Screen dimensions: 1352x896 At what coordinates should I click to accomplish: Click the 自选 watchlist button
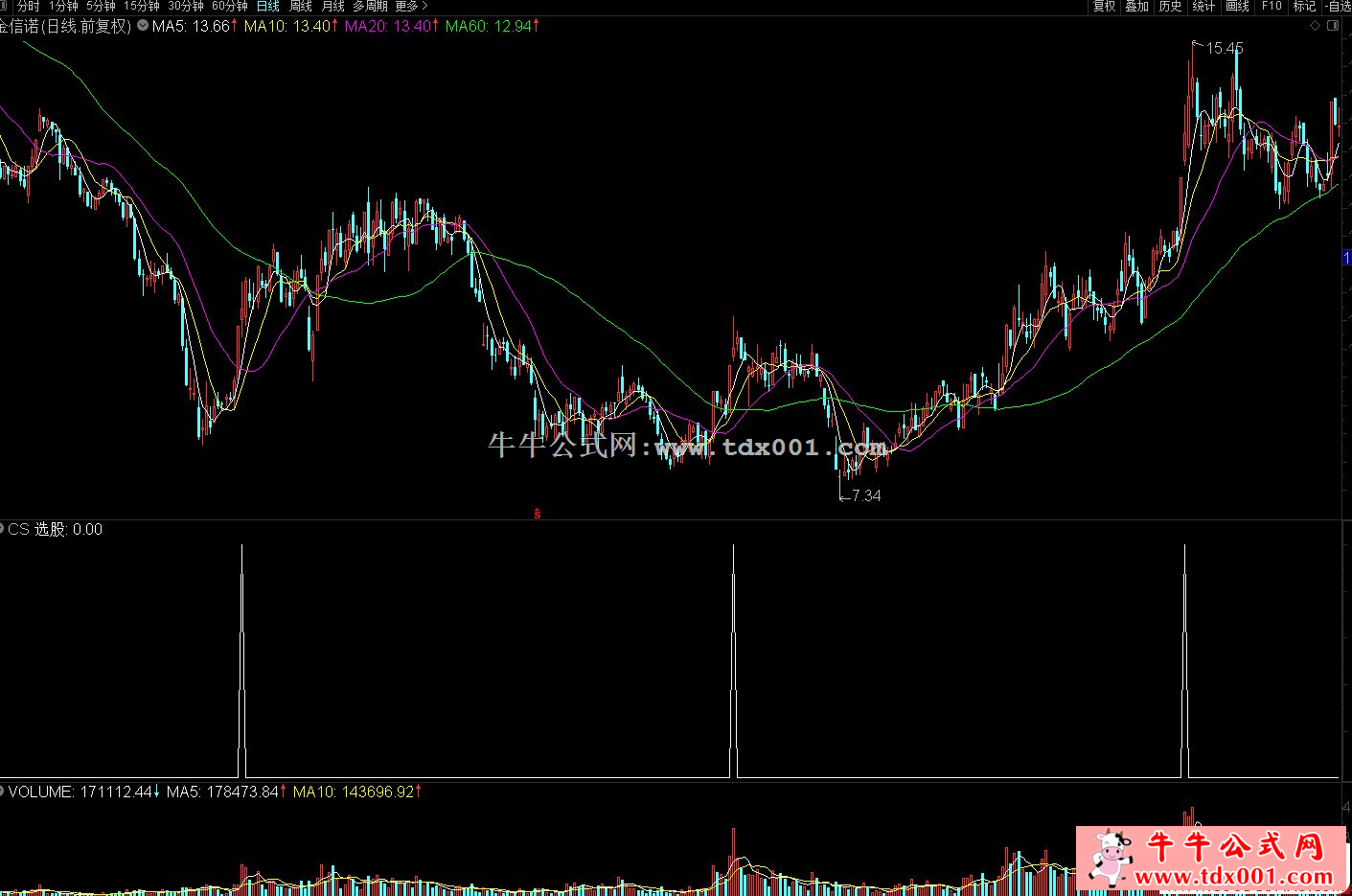tap(1338, 7)
